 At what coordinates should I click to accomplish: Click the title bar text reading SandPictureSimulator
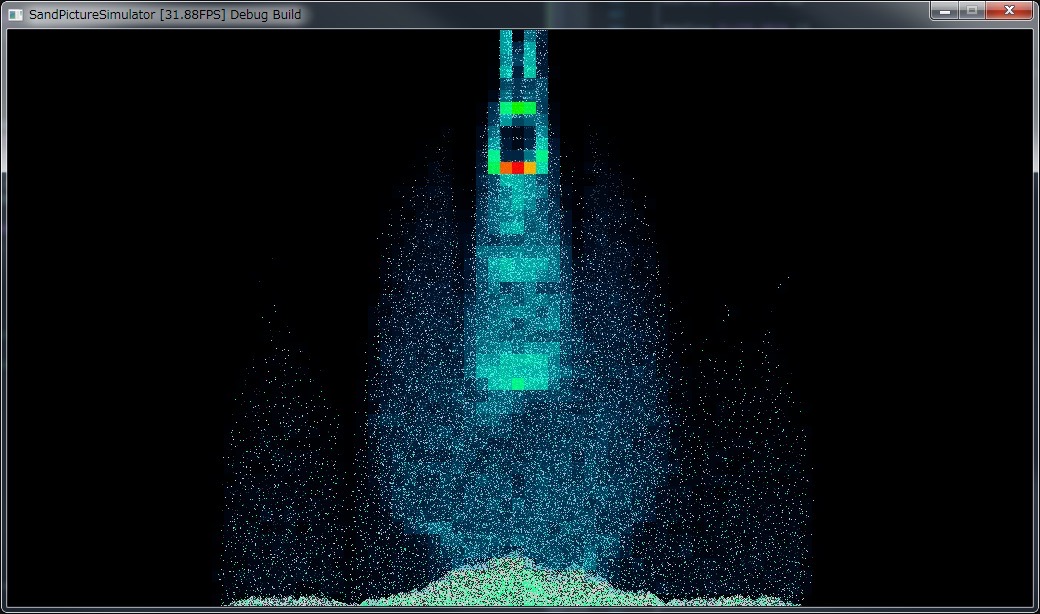(90, 15)
